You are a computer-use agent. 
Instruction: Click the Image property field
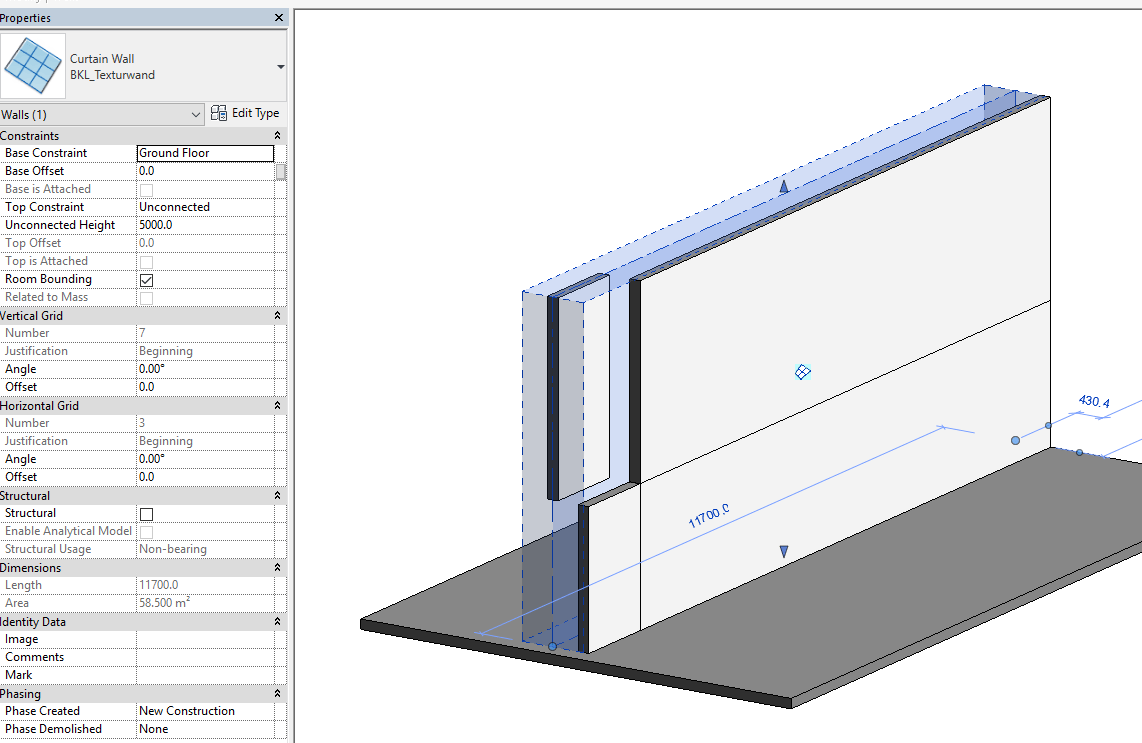(205, 639)
